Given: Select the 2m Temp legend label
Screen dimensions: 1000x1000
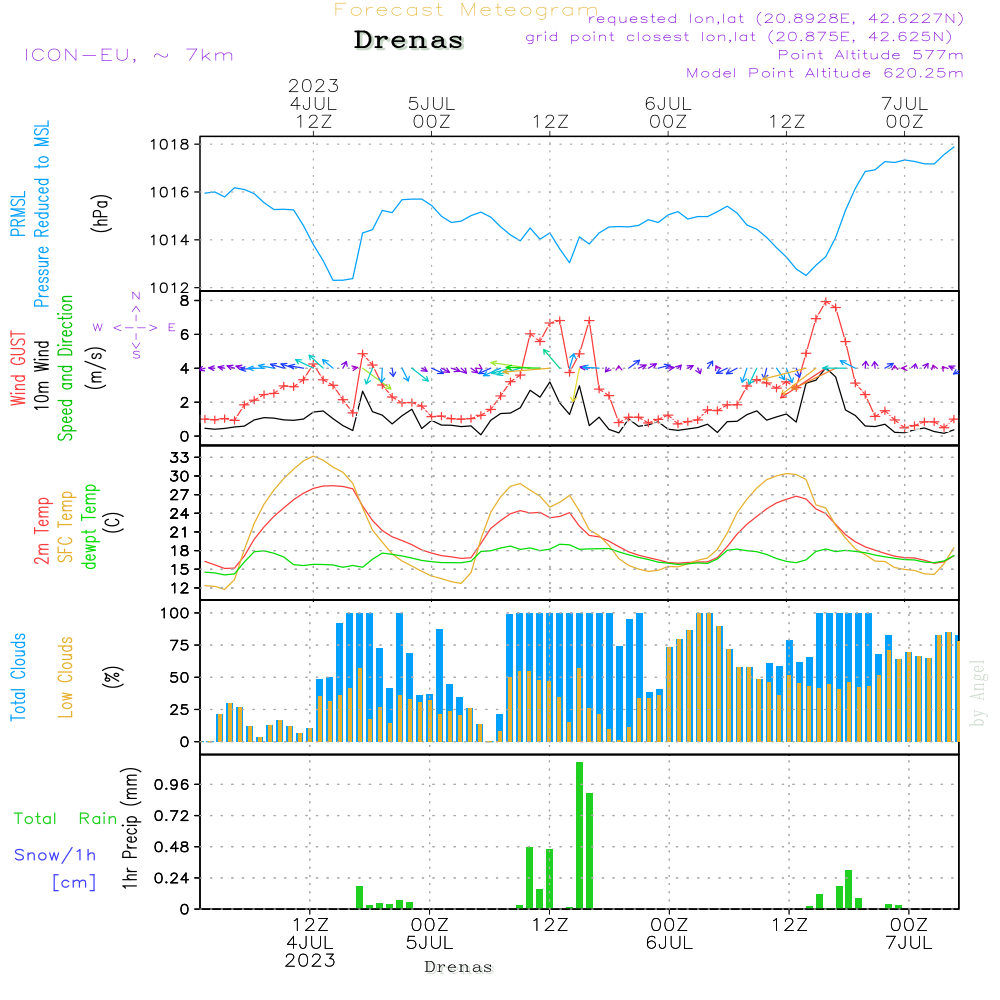Looking at the screenshot, I should coord(42,529).
